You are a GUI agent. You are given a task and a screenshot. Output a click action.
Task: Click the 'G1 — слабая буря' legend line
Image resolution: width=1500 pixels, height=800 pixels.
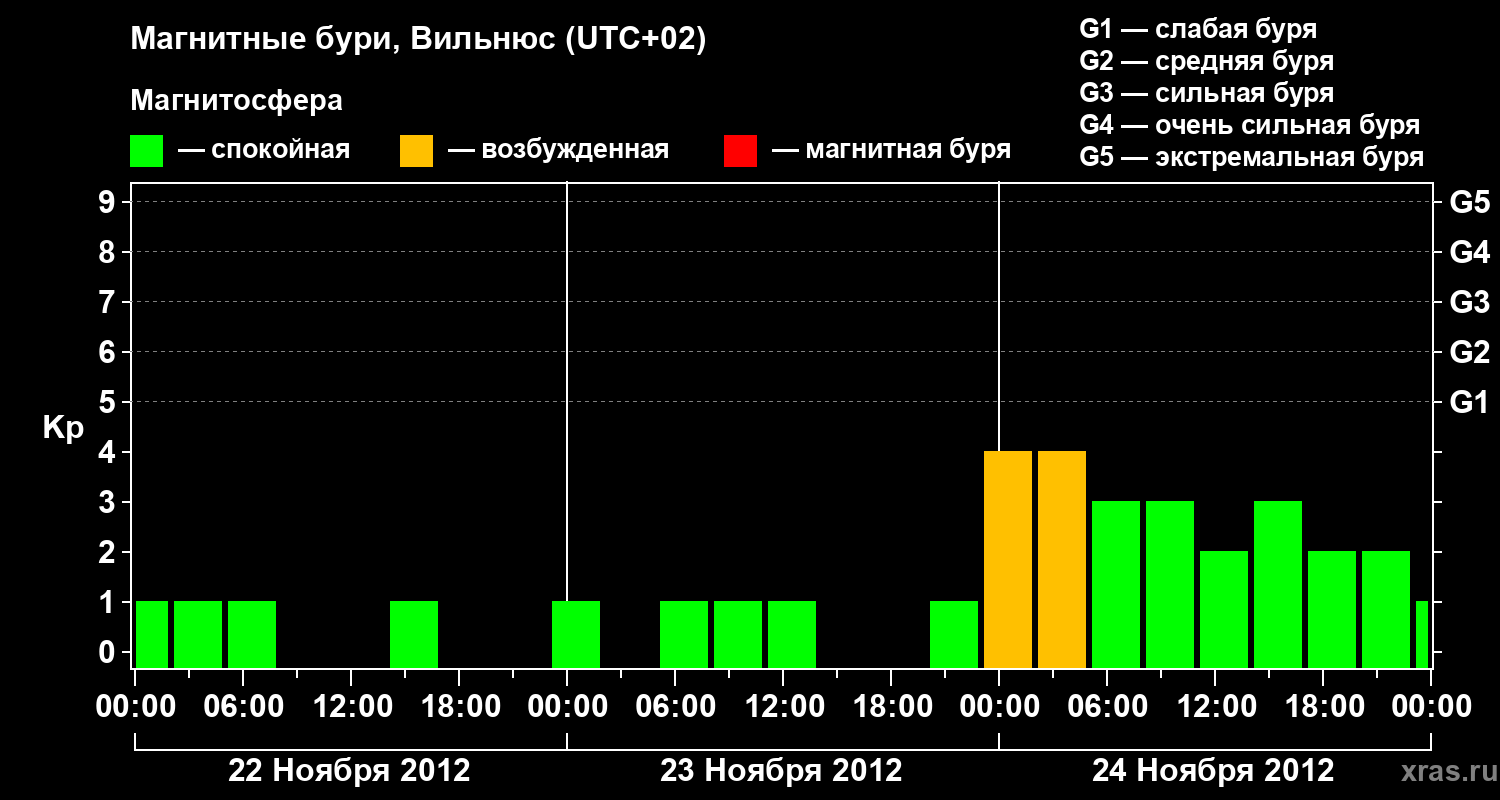point(1198,29)
